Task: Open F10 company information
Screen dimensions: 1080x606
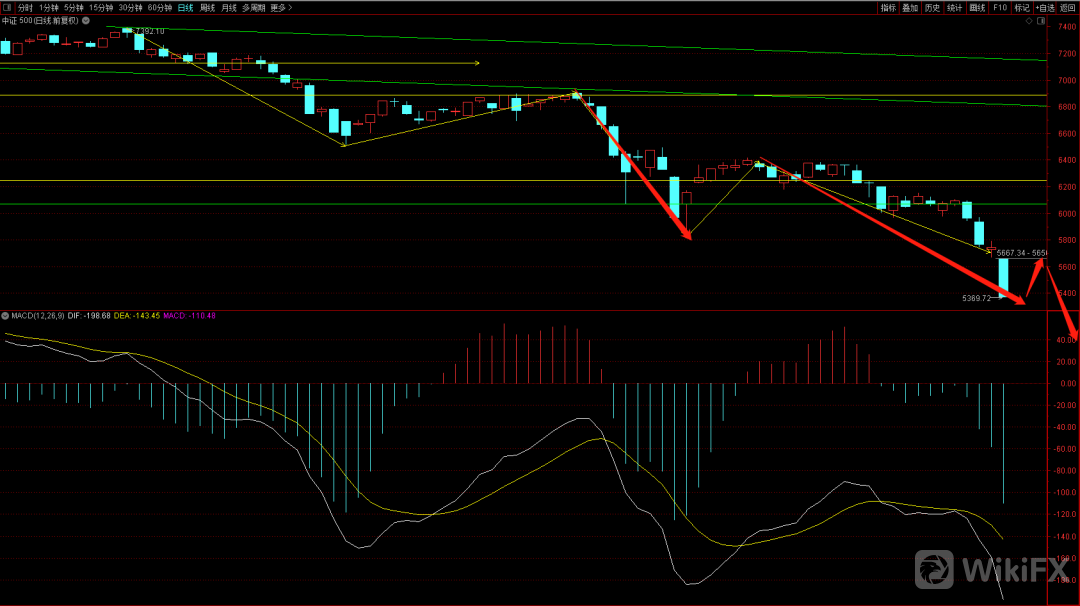Action: [999, 7]
